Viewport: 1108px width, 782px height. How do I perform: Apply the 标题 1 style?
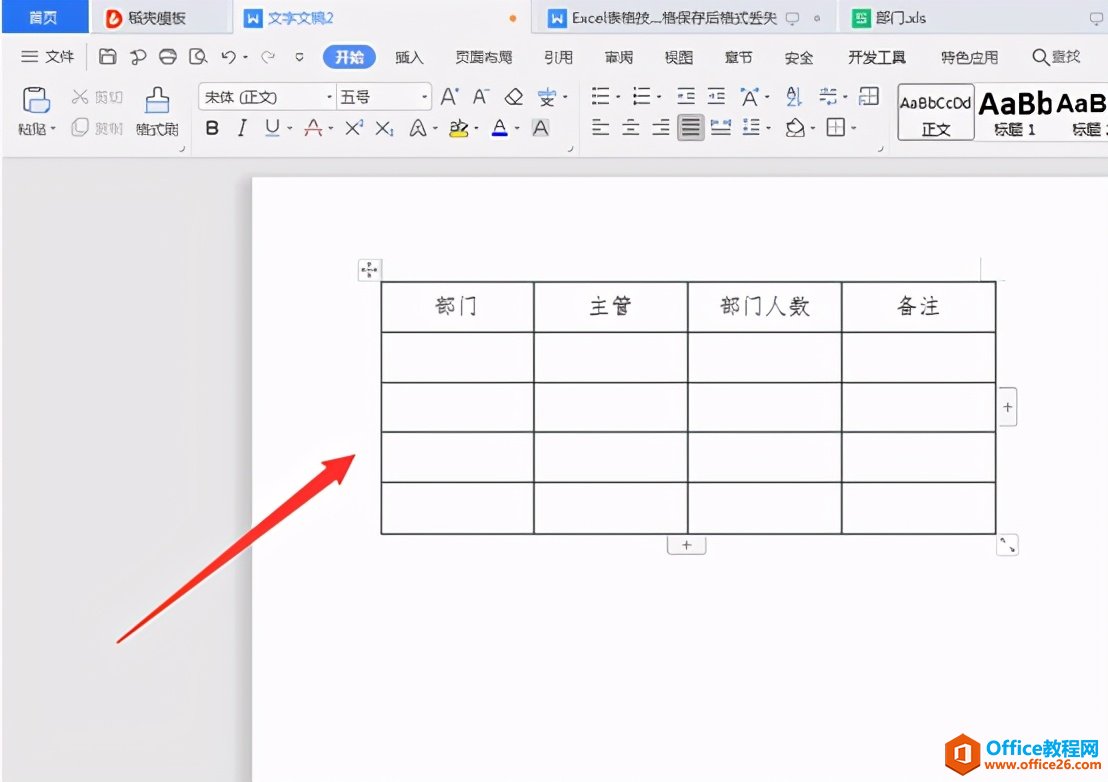click(x=1015, y=112)
